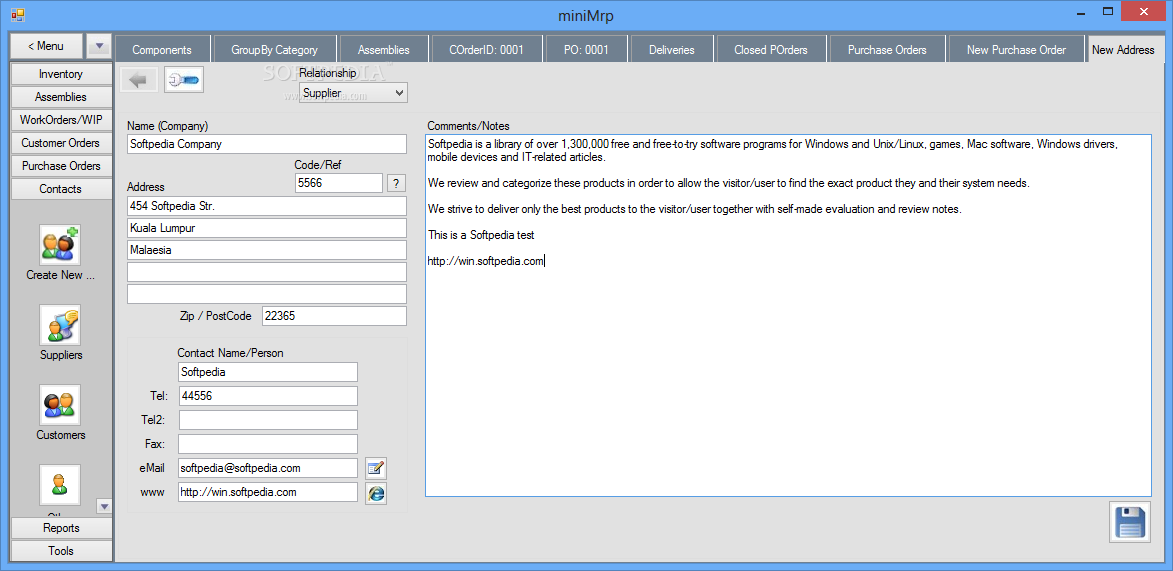Click the < Menu button
Screen dimensions: 1173x571
click(46, 46)
